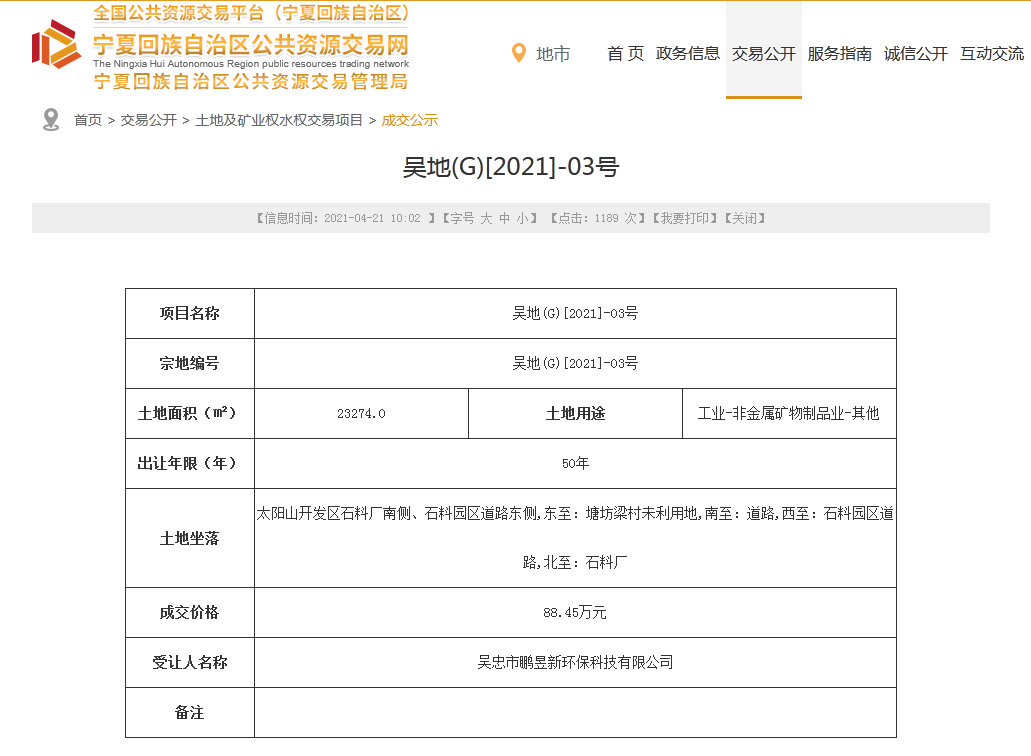The width and height of the screenshot is (1031, 756).
Task: Set font size to 中
Action: click(504, 218)
